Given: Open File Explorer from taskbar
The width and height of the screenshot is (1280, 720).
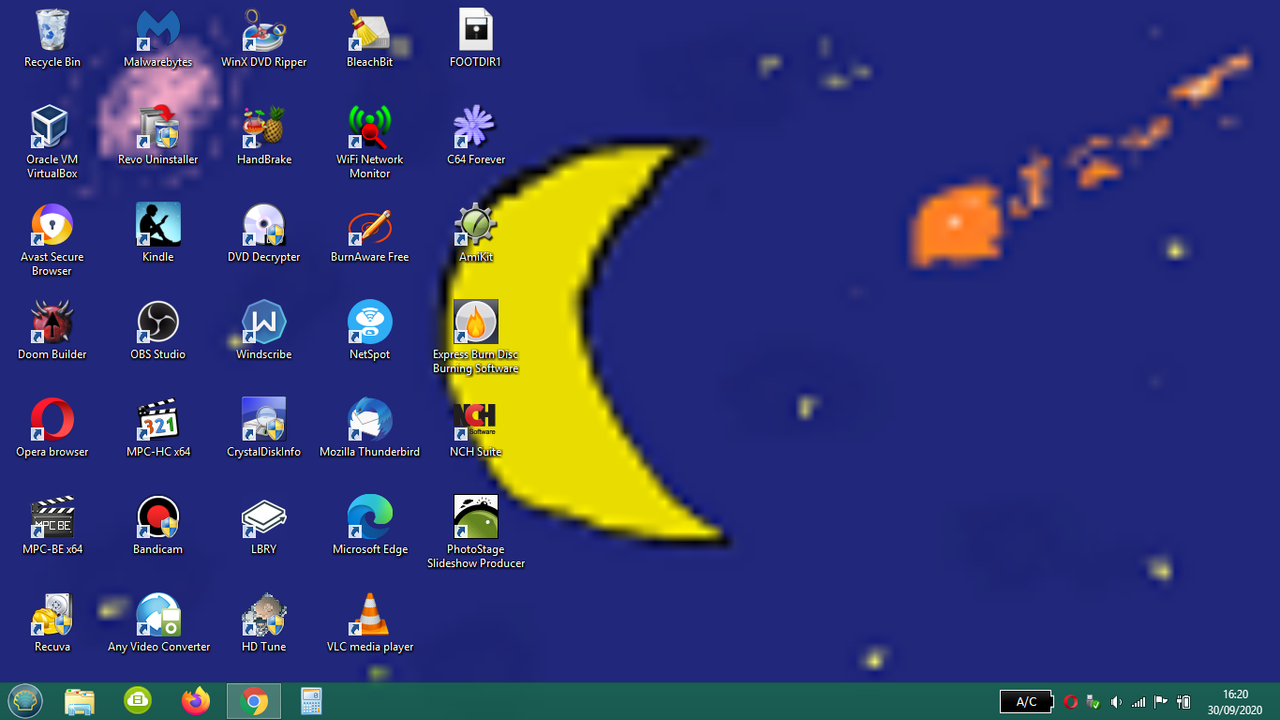Looking at the screenshot, I should 80,701.
